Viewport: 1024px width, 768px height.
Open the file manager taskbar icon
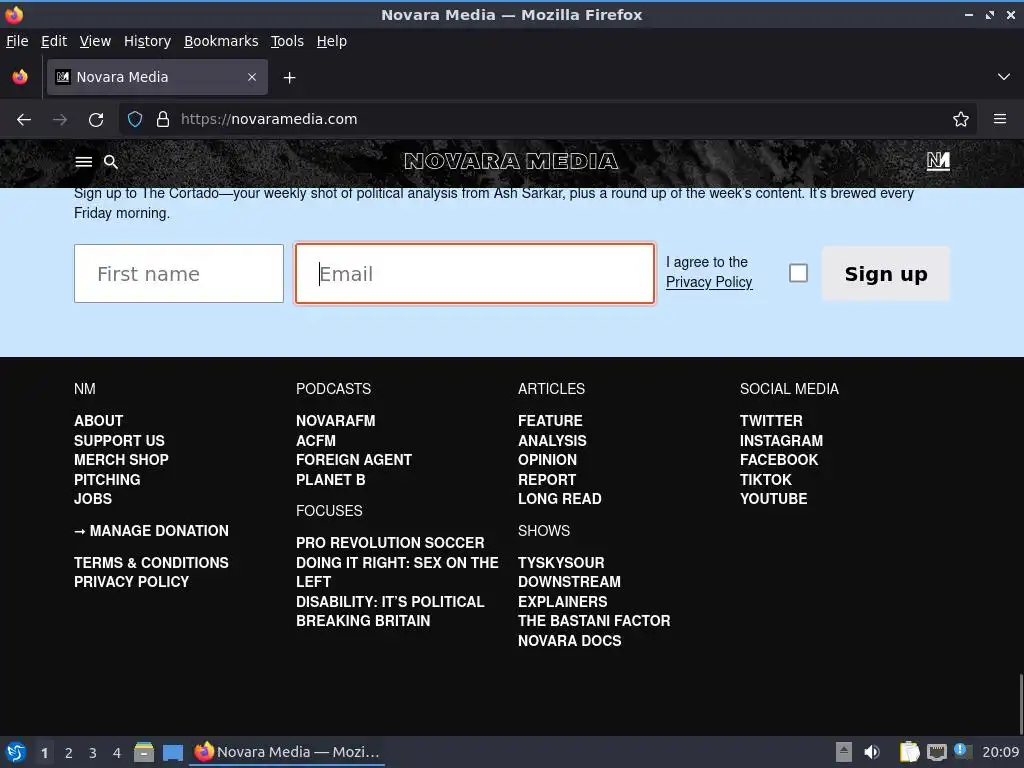click(144, 752)
